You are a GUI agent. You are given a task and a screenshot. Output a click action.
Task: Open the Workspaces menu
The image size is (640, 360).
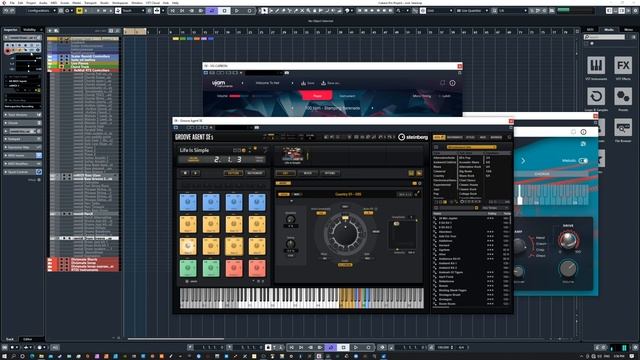[120, 2]
